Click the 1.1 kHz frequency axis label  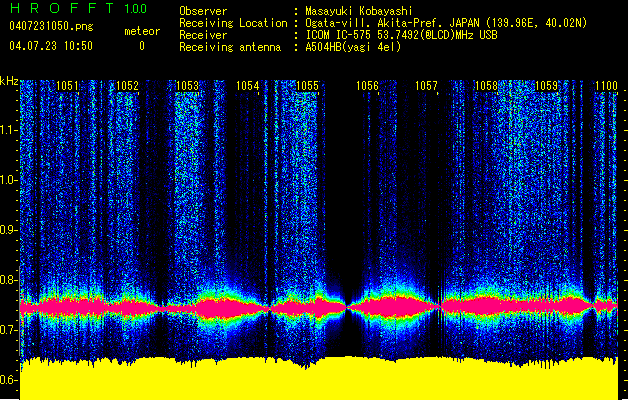click(8, 130)
